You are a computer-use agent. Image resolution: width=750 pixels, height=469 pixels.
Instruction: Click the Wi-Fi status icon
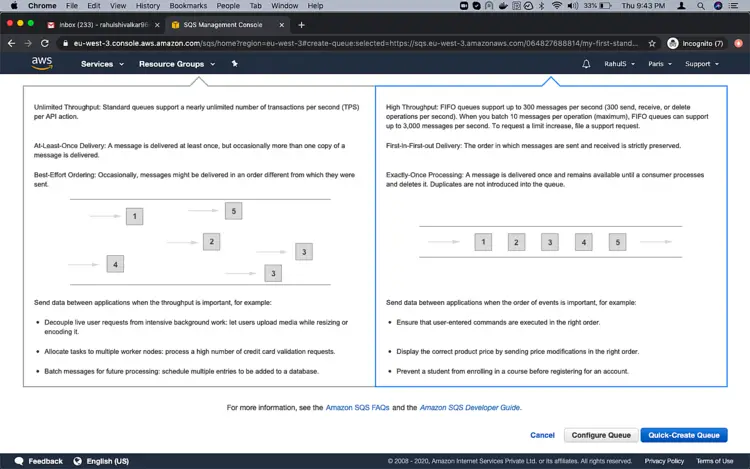pos(556,6)
